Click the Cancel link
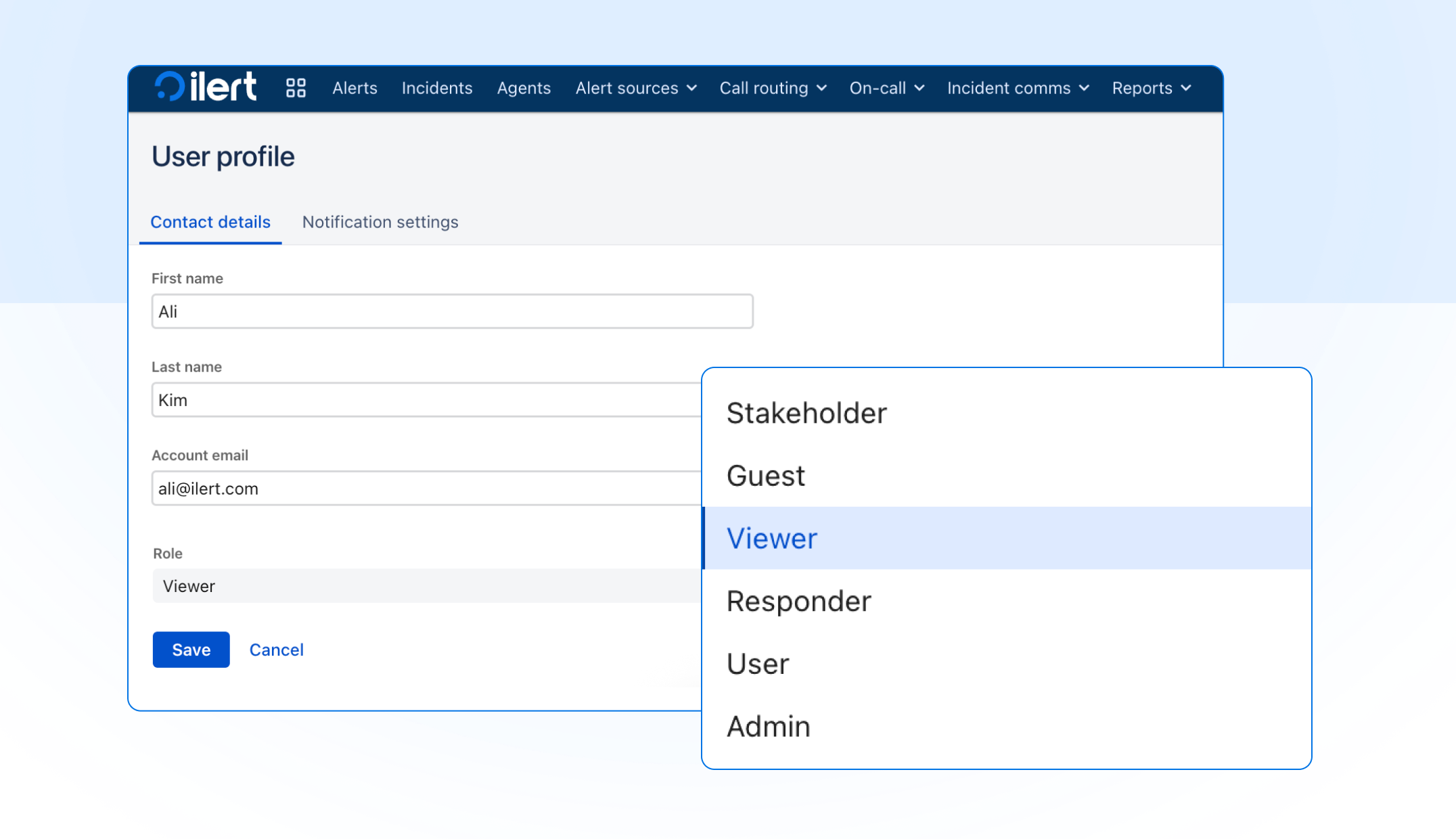 click(276, 650)
